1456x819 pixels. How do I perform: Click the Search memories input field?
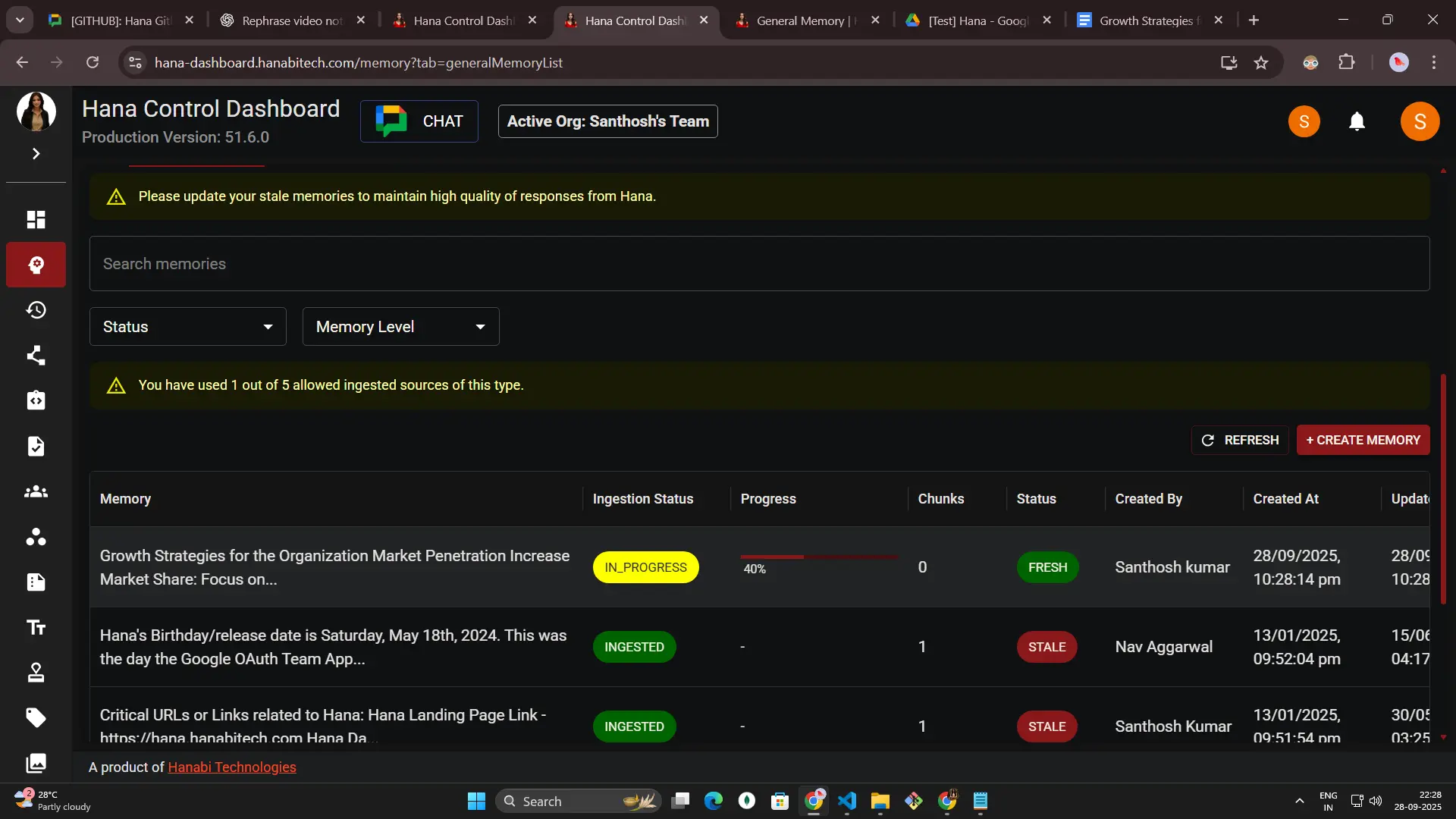coord(758,264)
